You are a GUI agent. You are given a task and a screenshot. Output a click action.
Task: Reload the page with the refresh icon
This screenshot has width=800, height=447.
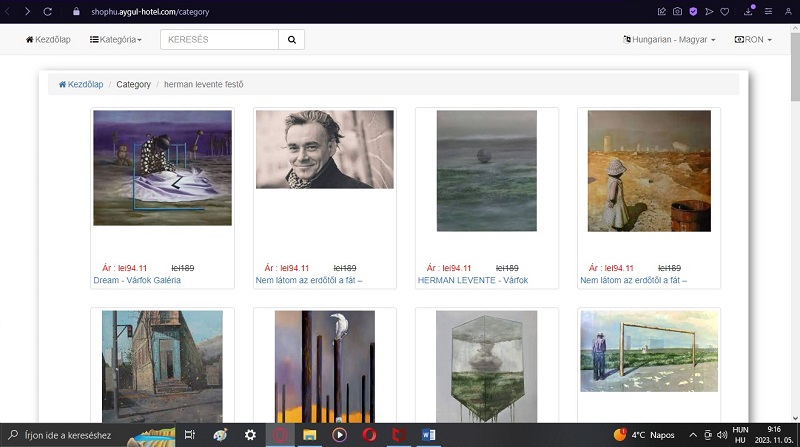pyautogui.click(x=47, y=11)
